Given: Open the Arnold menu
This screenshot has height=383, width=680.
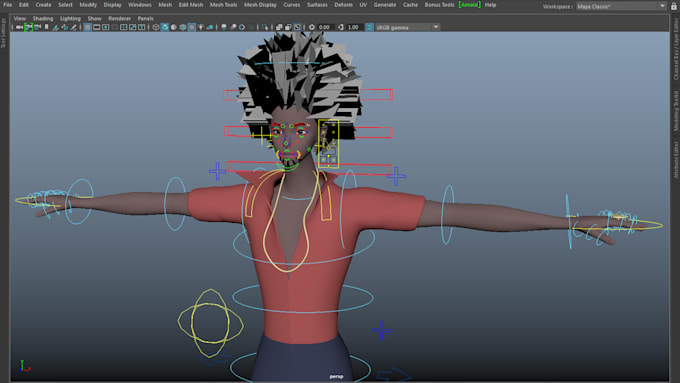Looking at the screenshot, I should (x=470, y=5).
